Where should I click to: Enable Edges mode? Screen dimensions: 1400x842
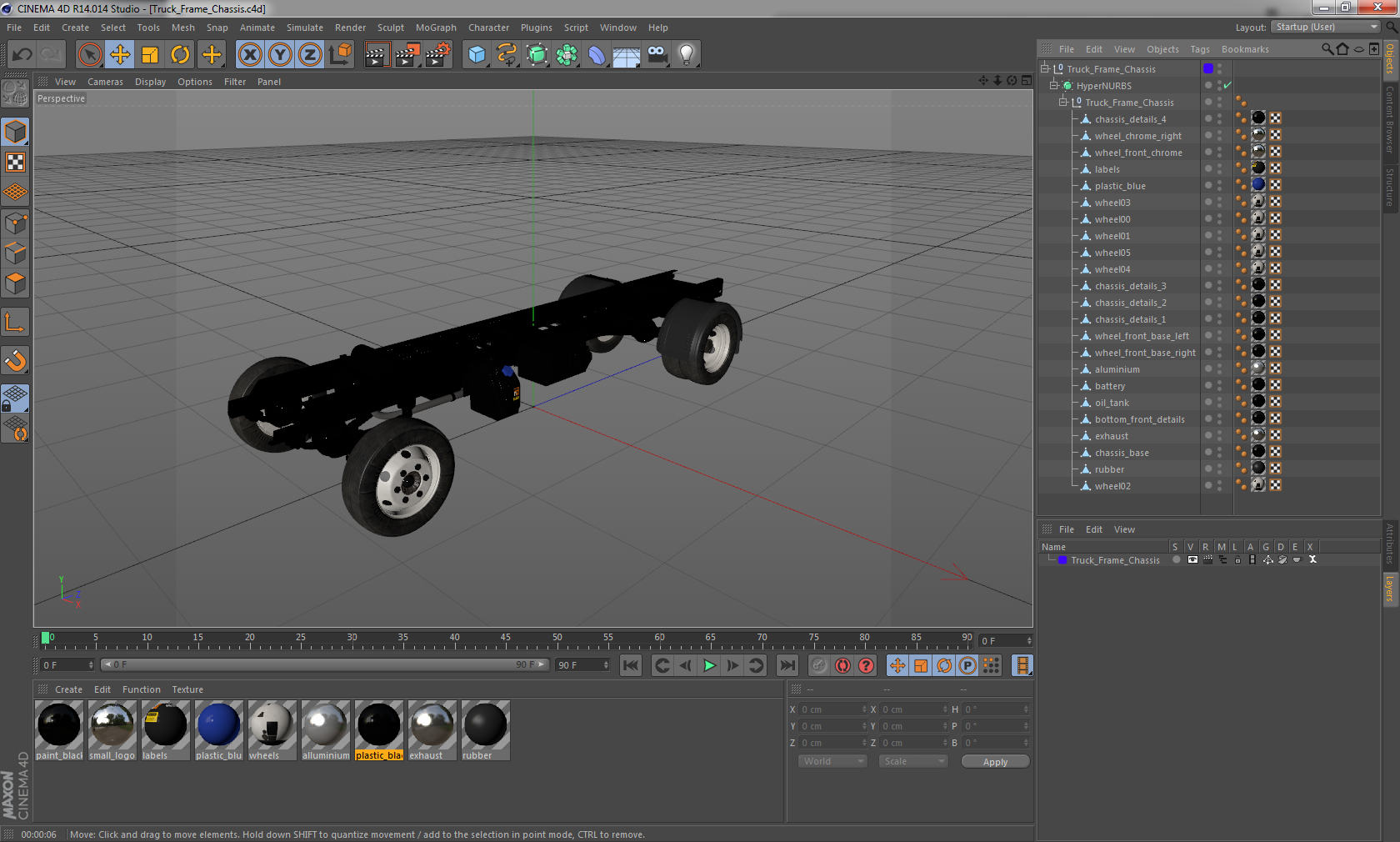[15, 253]
